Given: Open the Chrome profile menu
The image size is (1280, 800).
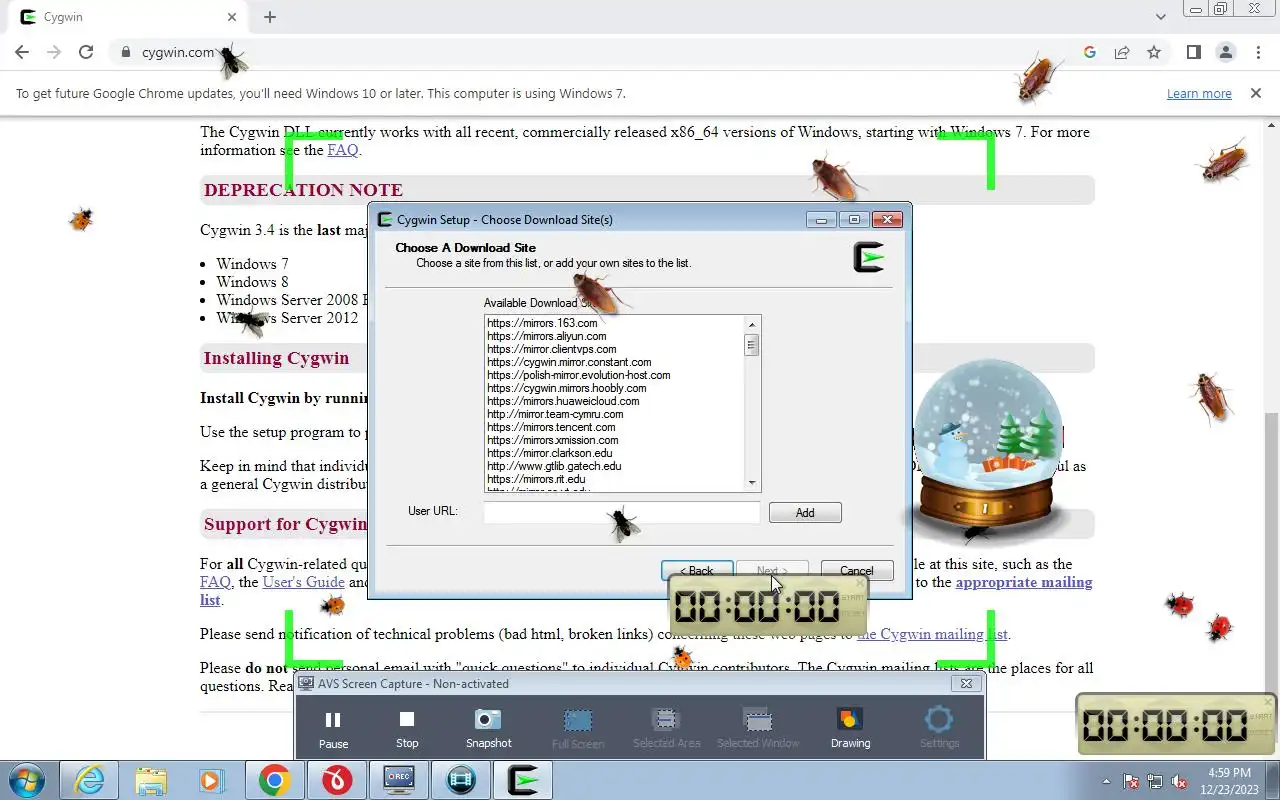Looking at the screenshot, I should 1225,52.
